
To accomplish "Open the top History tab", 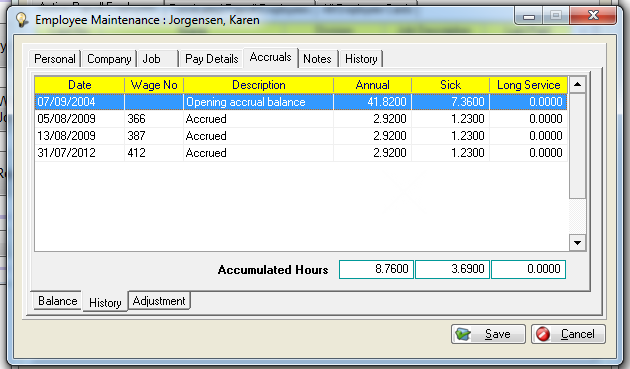I will (x=361, y=59).
